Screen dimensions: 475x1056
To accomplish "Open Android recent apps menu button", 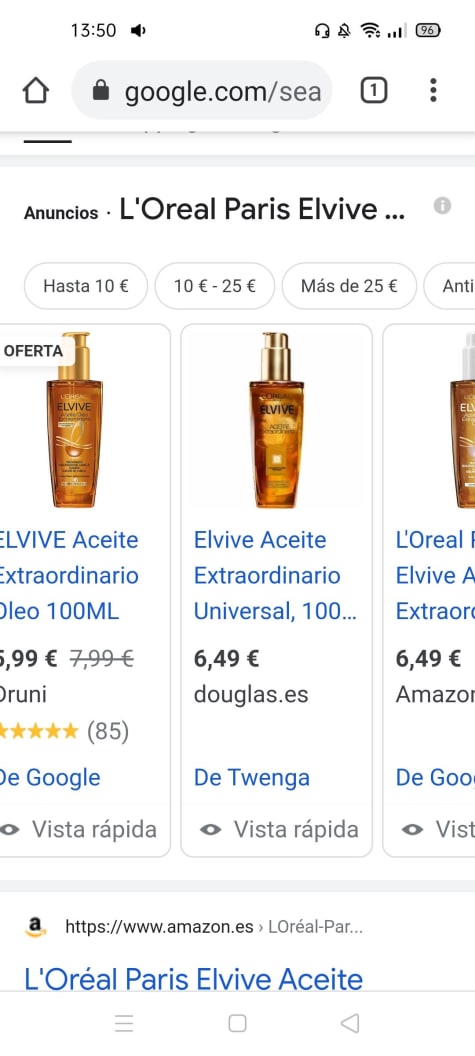I will [124, 1023].
